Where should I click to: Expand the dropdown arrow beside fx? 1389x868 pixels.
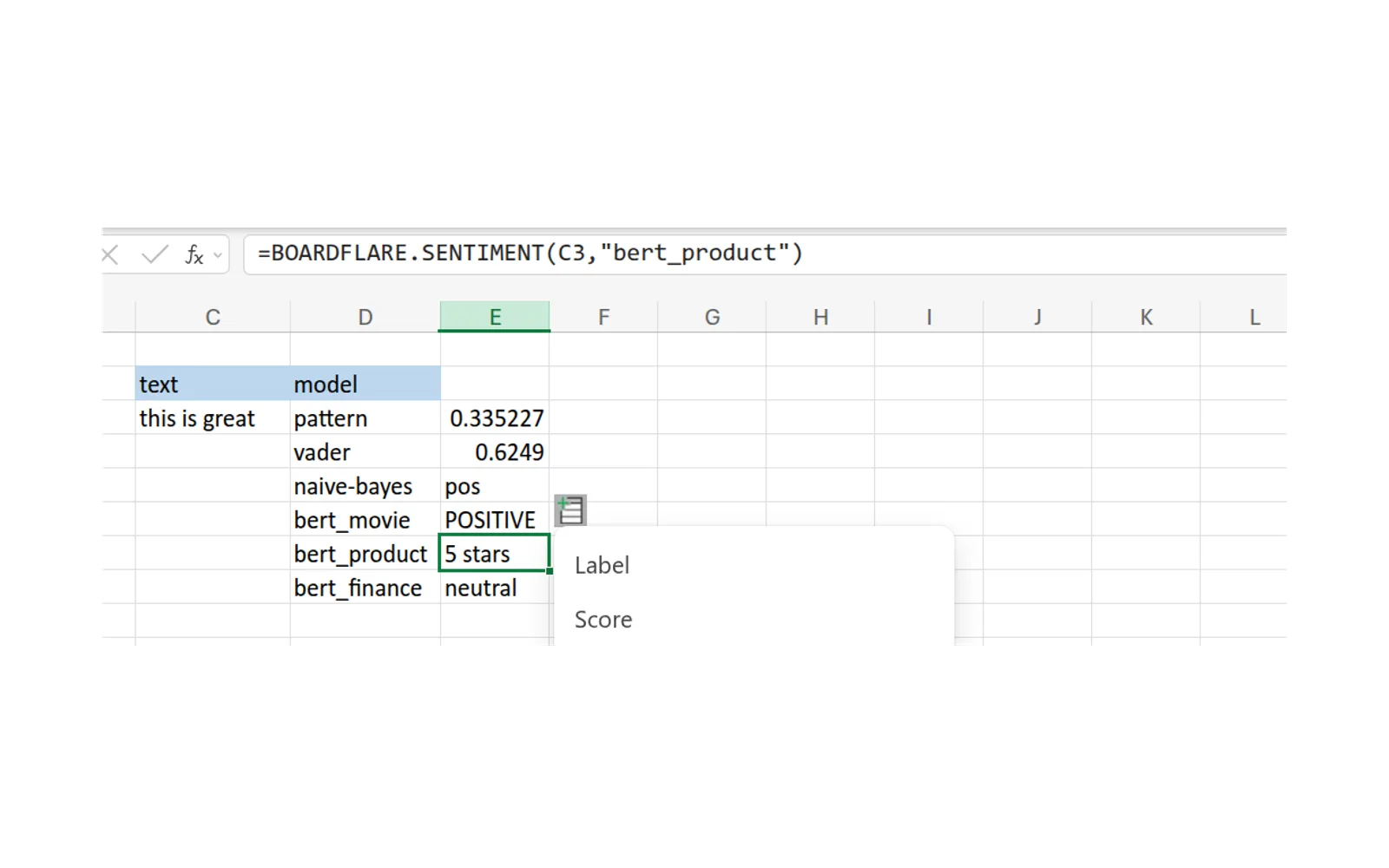point(218,255)
